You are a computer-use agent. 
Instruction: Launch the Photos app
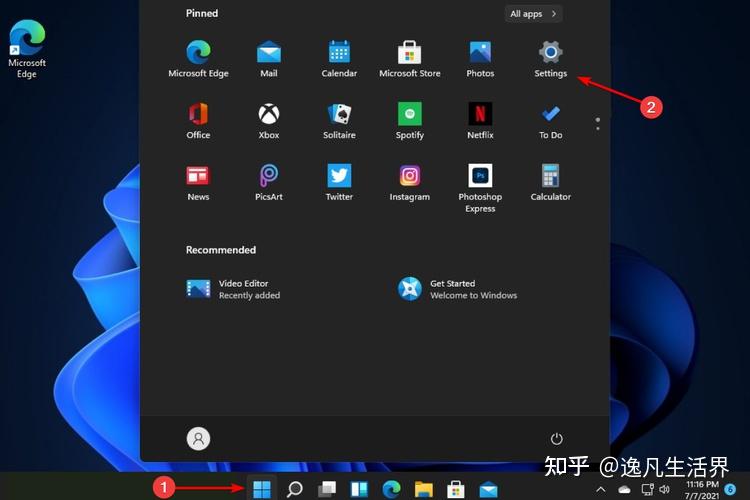tap(480, 59)
